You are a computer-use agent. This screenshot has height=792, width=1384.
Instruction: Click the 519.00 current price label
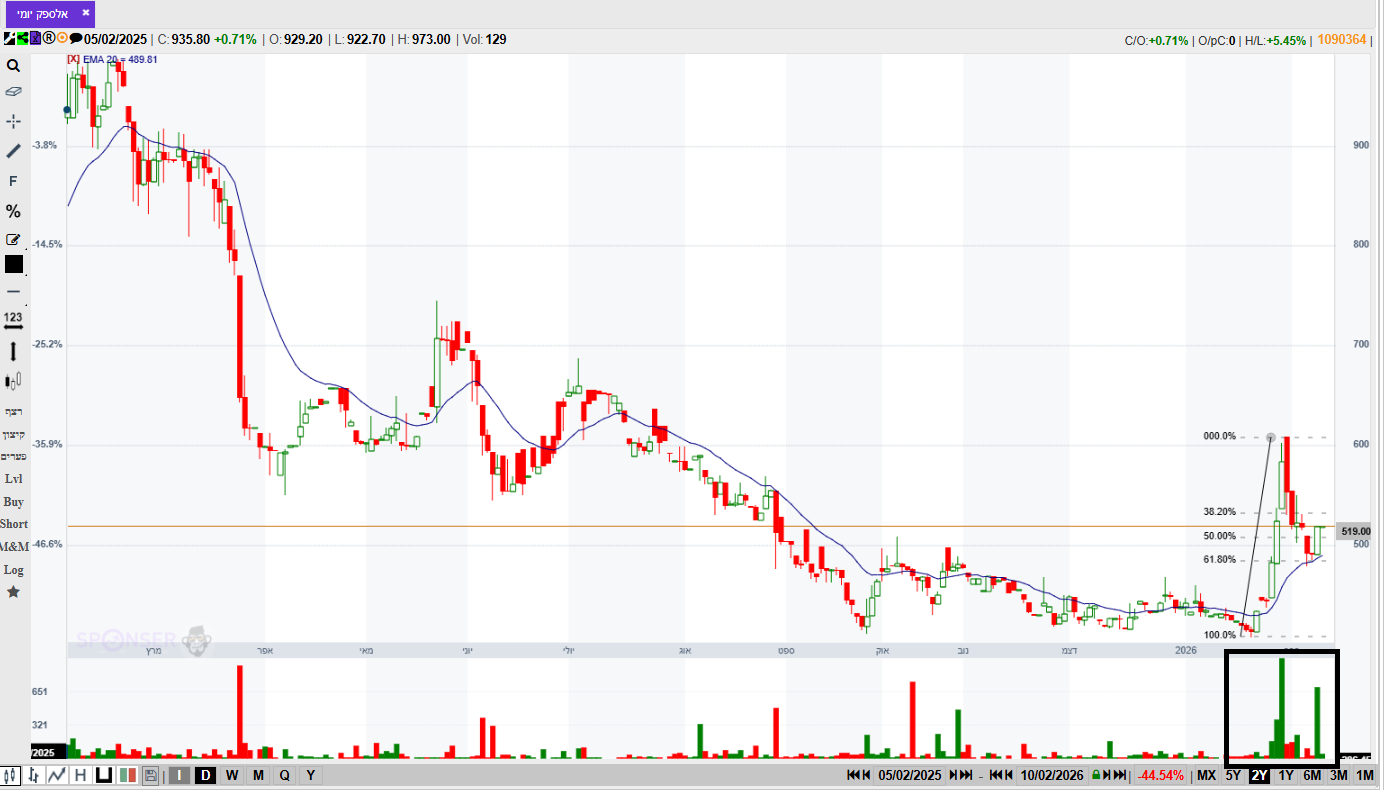point(1355,532)
